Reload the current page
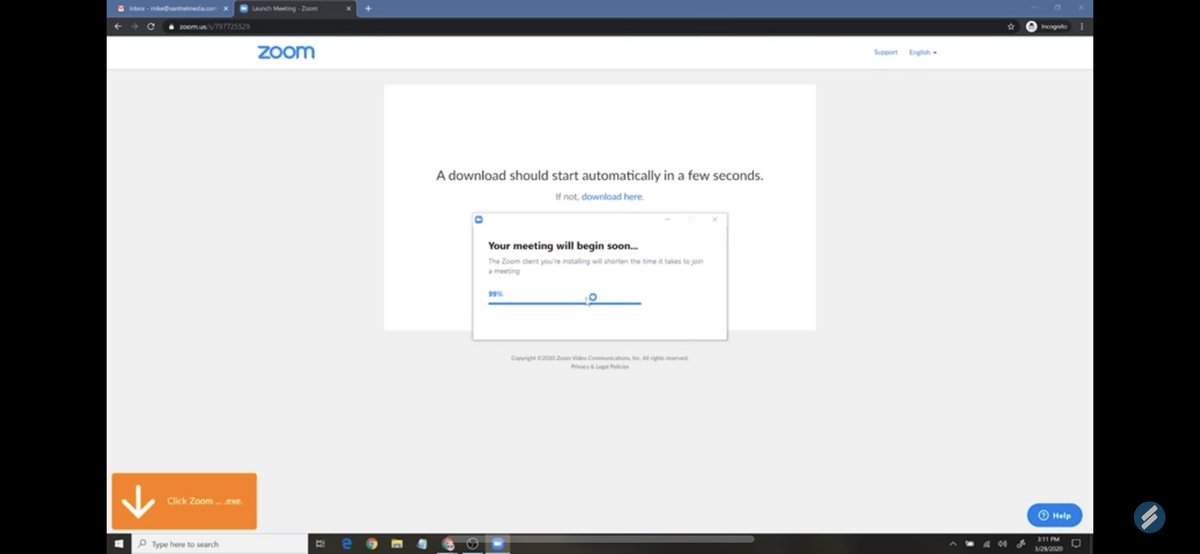The height and width of the screenshot is (554, 1200). tap(151, 26)
